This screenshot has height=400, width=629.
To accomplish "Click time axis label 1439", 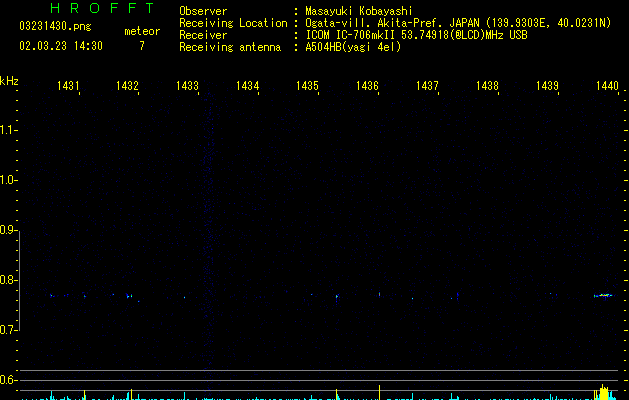I will [x=547, y=85].
